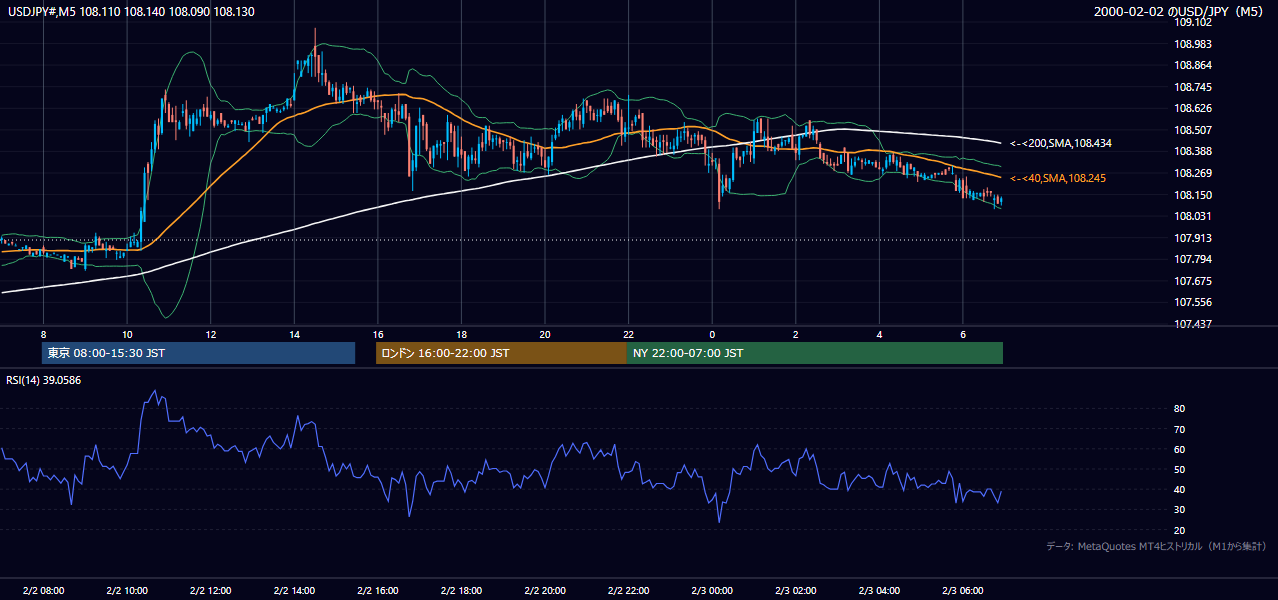Click the 108.864 price axis value
1278x600 pixels.
click(x=1193, y=65)
